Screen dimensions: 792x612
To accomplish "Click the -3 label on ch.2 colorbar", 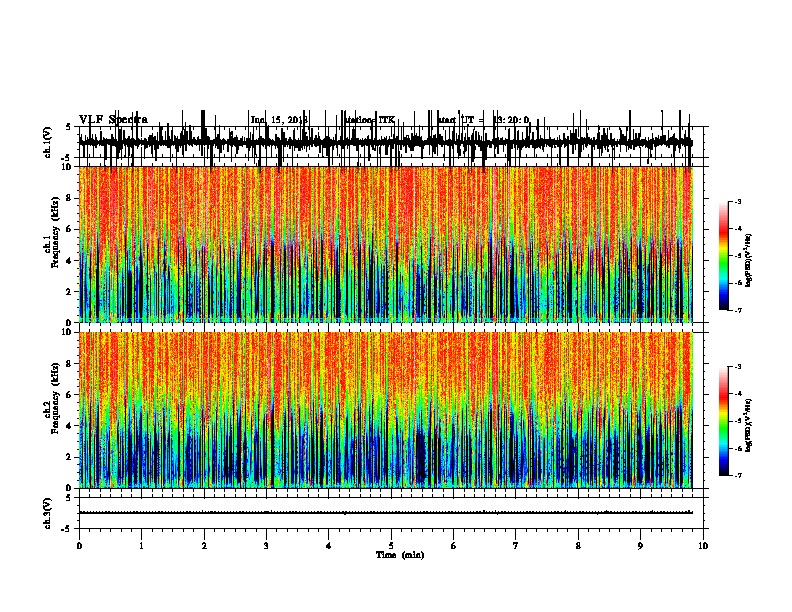I will pyautogui.click(x=737, y=367).
